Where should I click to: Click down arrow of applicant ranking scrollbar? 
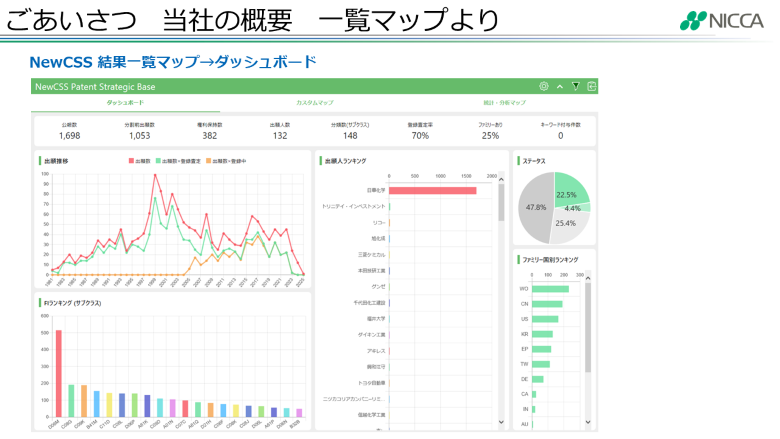point(501,422)
